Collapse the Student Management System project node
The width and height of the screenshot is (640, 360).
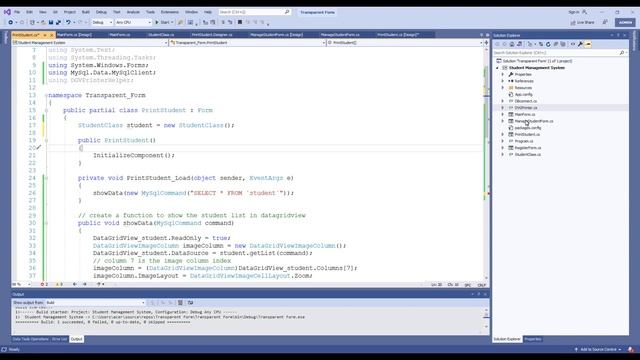click(x=498, y=68)
